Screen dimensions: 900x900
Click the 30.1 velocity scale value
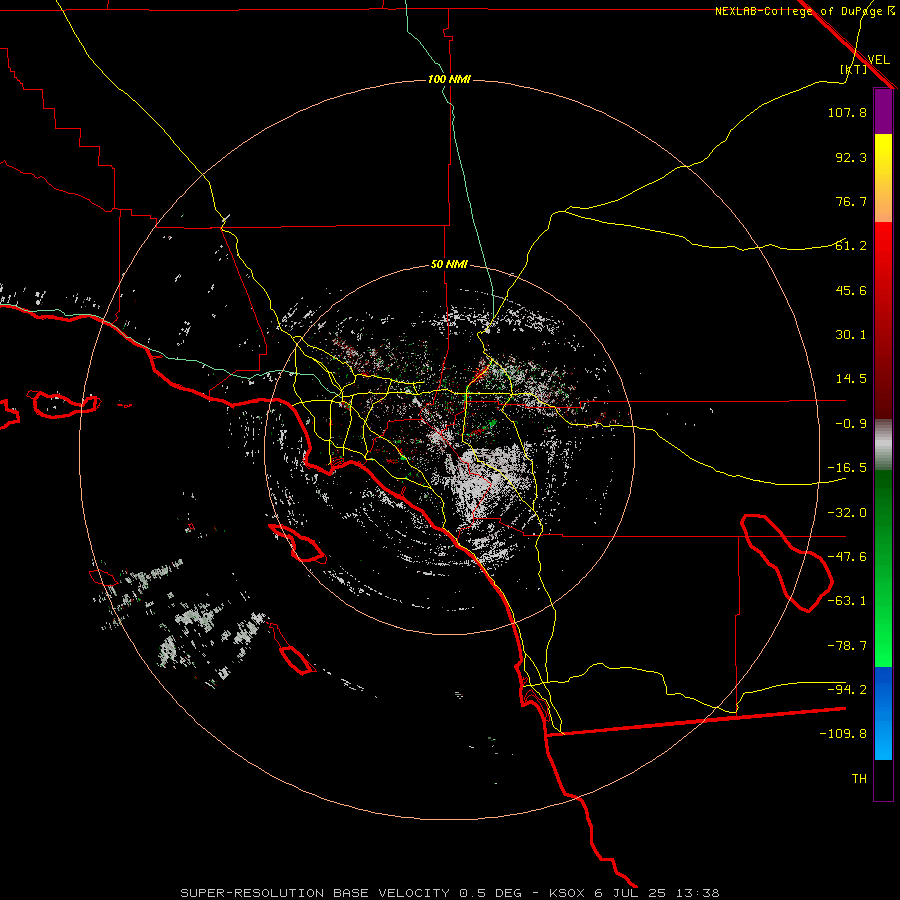(851, 335)
